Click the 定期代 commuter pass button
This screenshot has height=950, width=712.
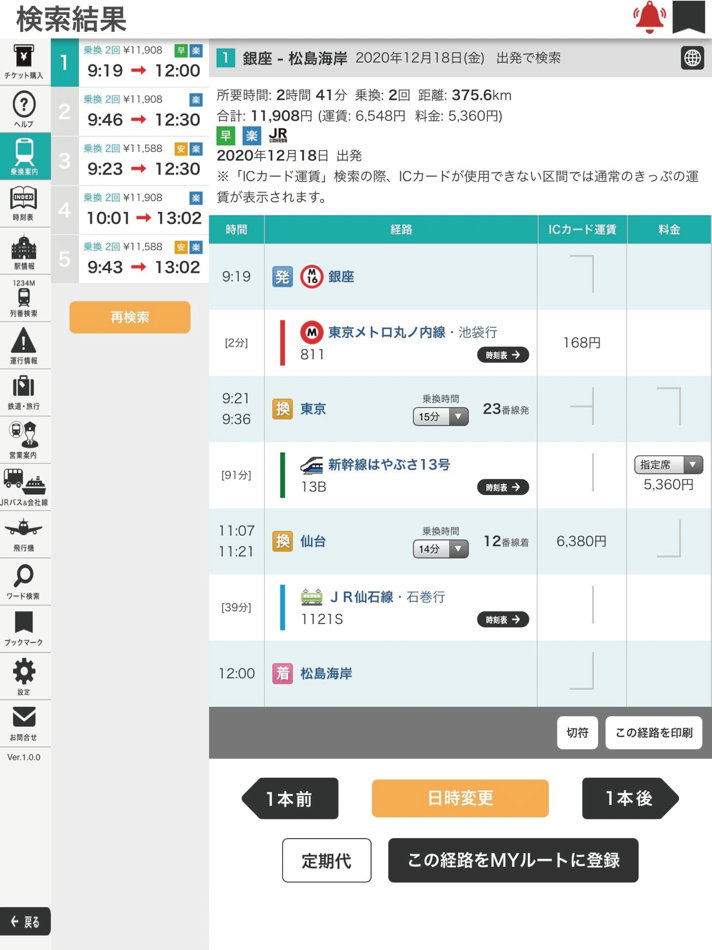tap(327, 860)
